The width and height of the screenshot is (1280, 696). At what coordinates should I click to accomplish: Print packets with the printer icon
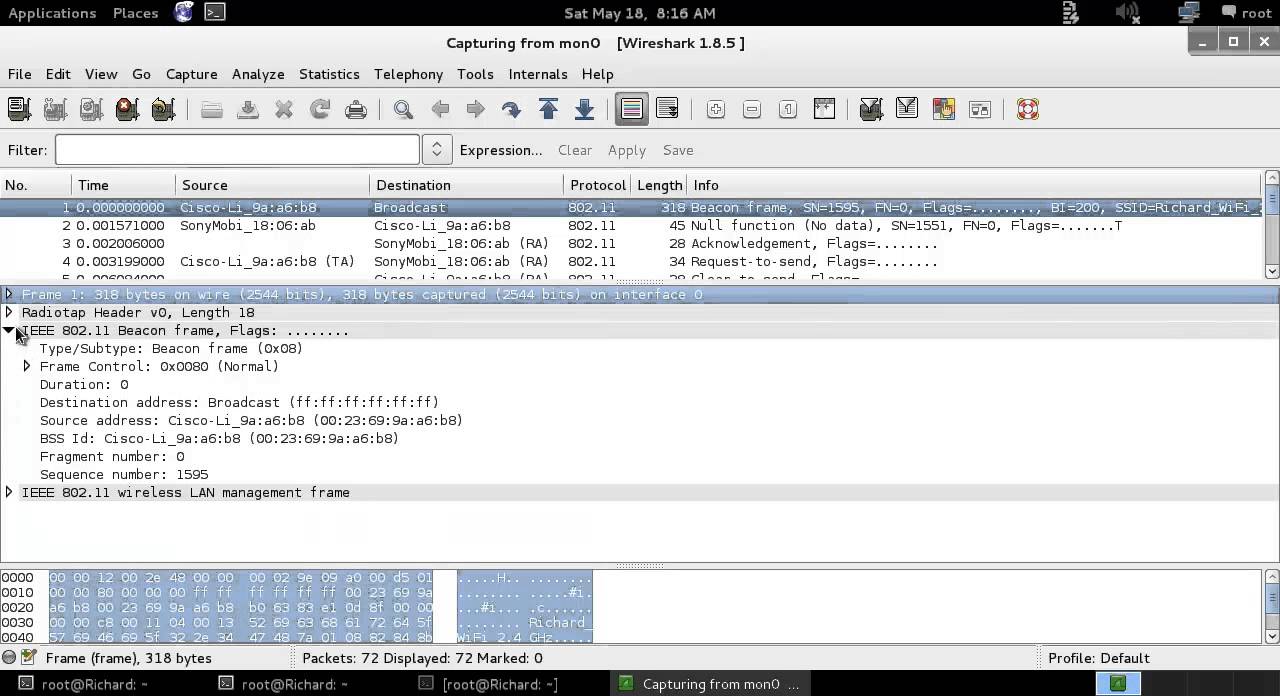pos(356,109)
